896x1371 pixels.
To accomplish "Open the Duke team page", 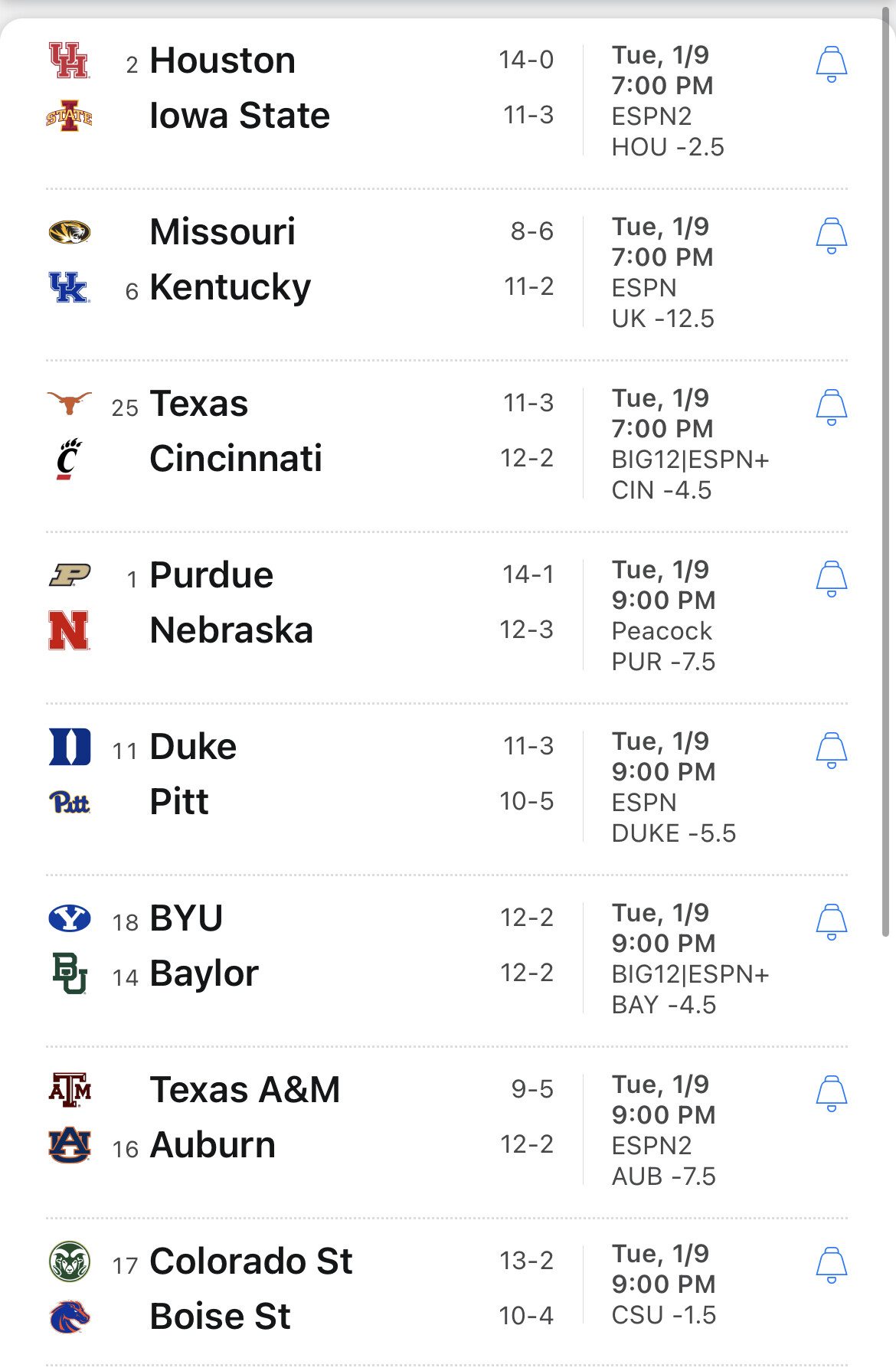I will [x=193, y=747].
